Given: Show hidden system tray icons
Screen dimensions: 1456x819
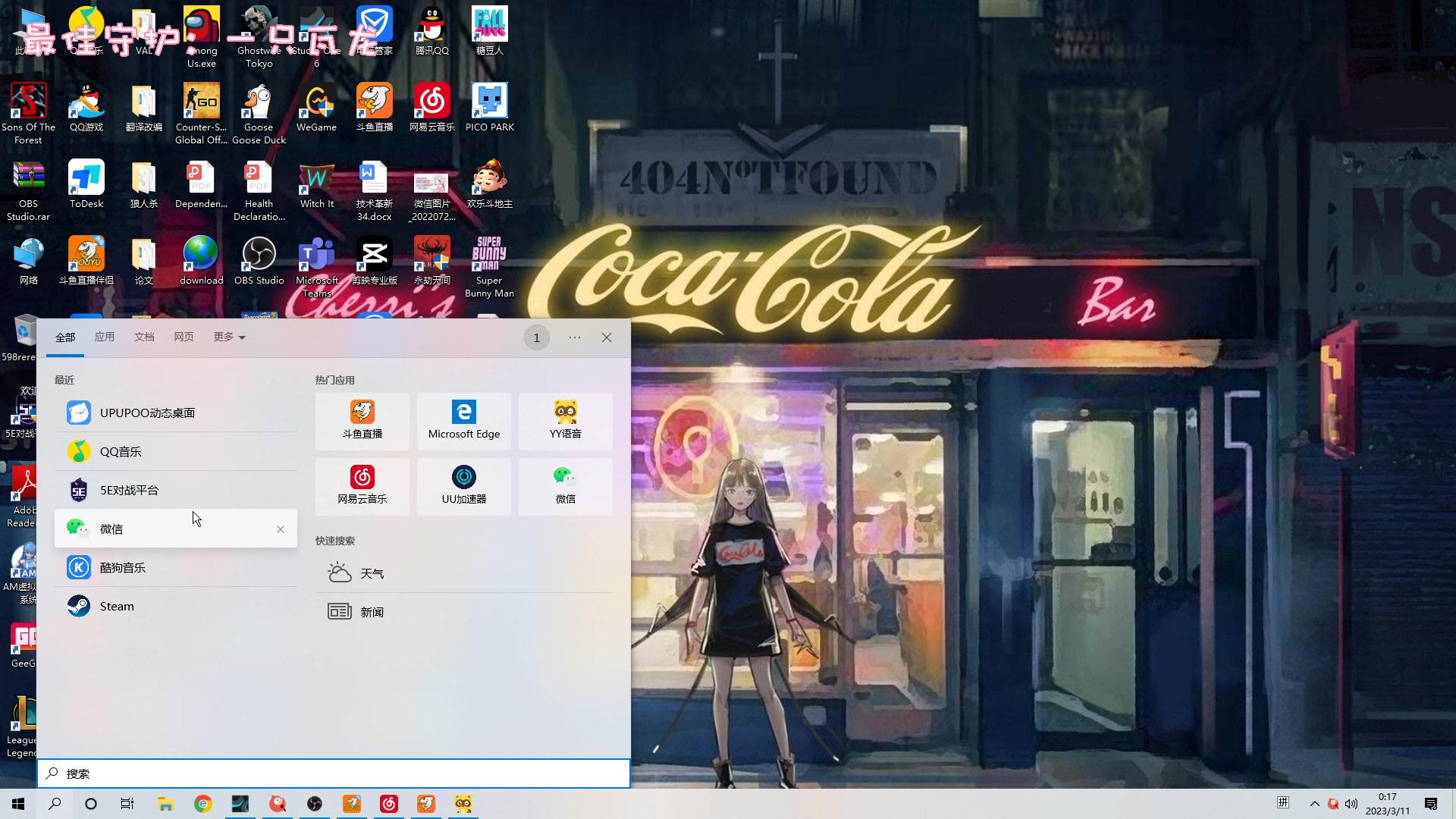Looking at the screenshot, I should point(1315,804).
